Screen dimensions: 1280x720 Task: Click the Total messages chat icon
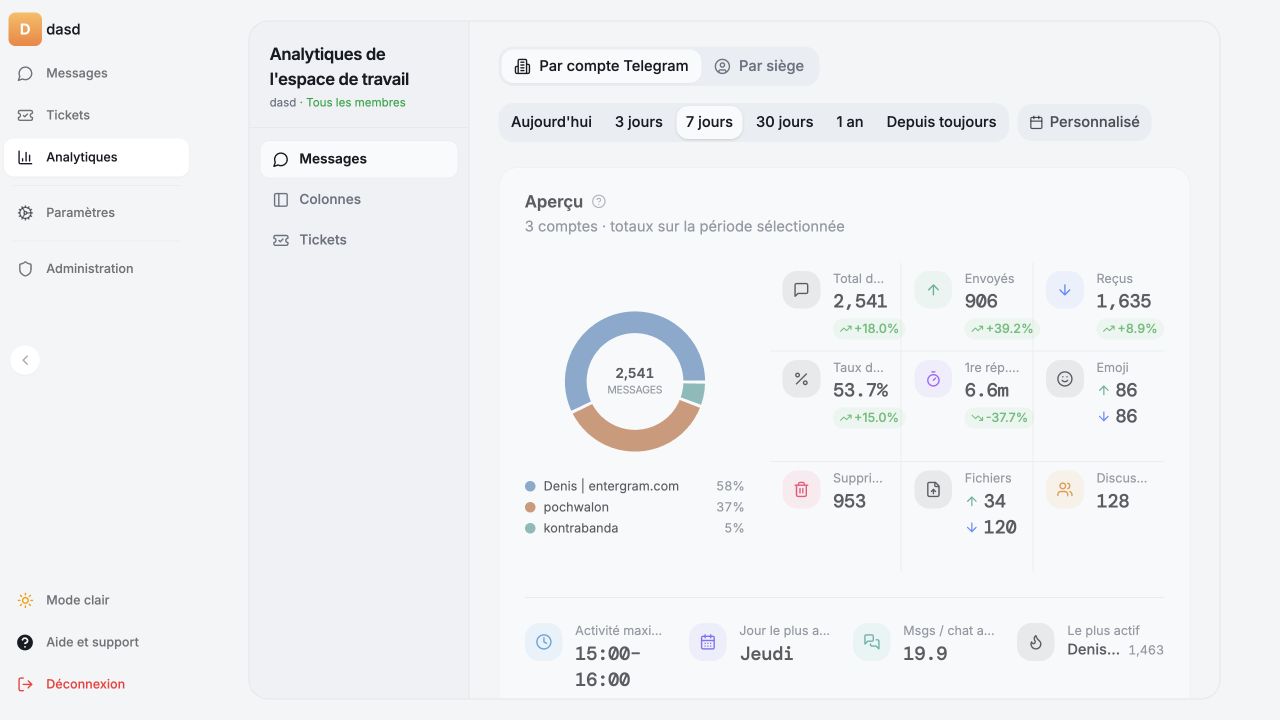tap(801, 290)
